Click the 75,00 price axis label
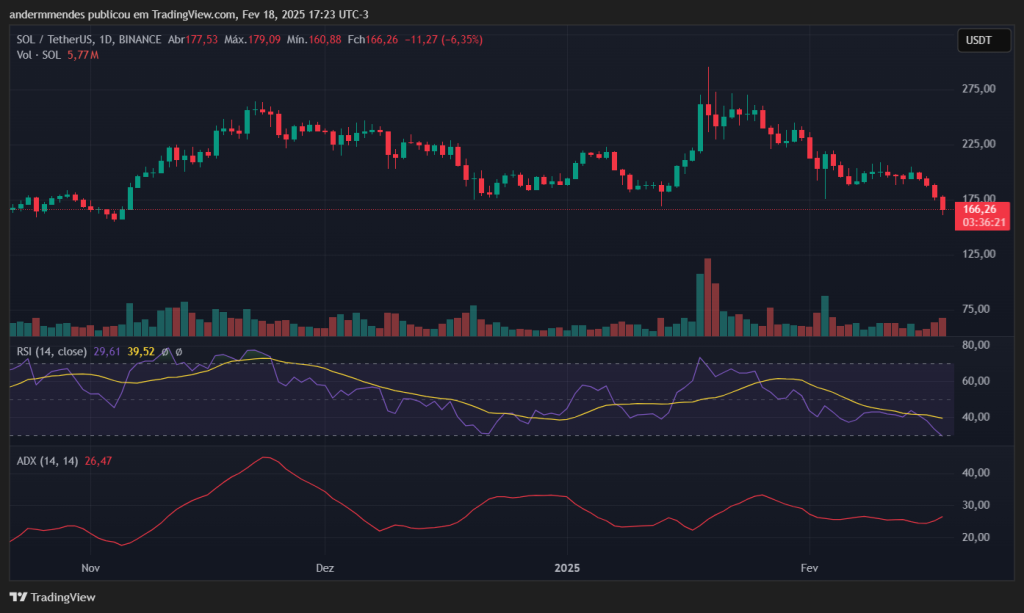 tap(976, 309)
